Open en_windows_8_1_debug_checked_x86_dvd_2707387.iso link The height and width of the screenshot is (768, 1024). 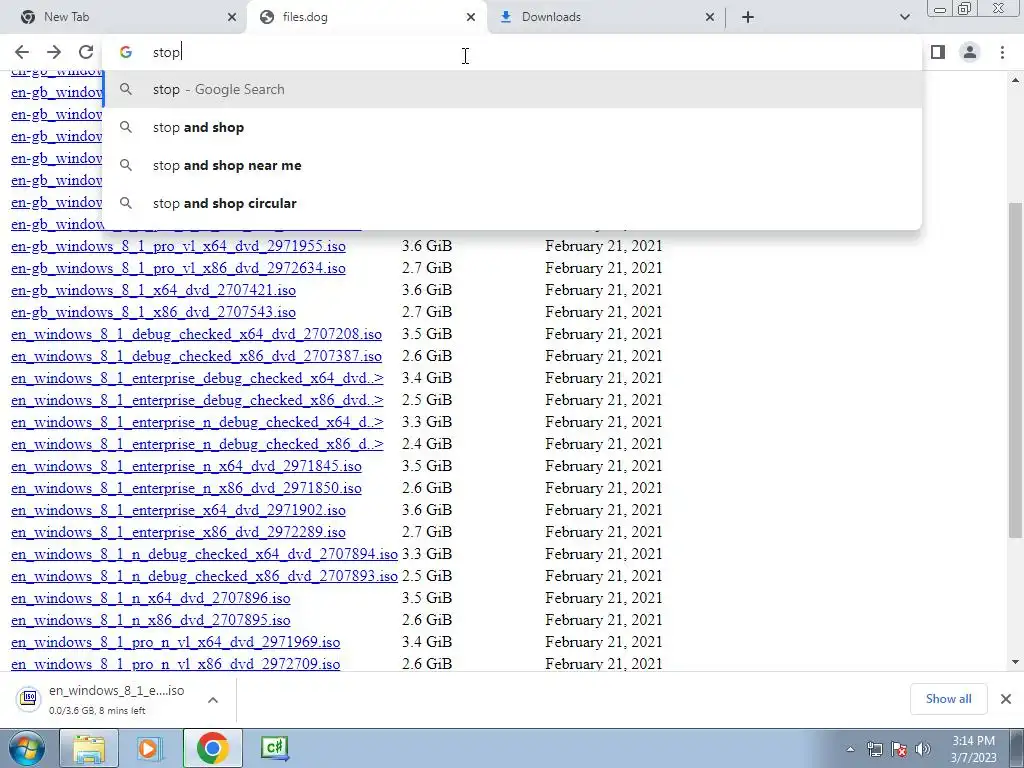tap(197, 356)
